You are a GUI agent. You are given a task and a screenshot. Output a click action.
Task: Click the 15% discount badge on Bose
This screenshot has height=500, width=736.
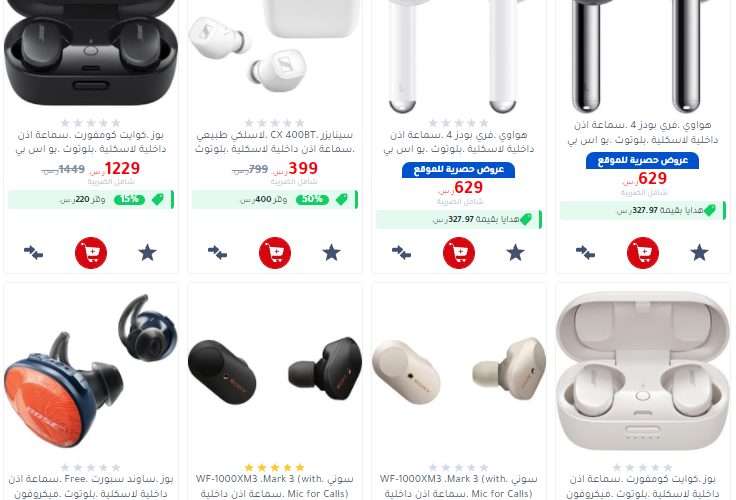(129, 200)
